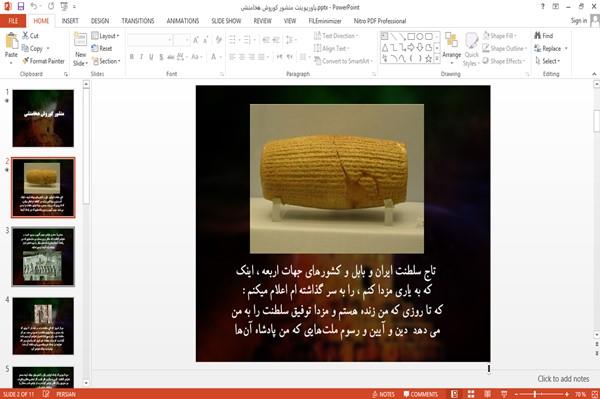Click the Find binoculars button
The image size is (600, 399).
(x=544, y=36)
